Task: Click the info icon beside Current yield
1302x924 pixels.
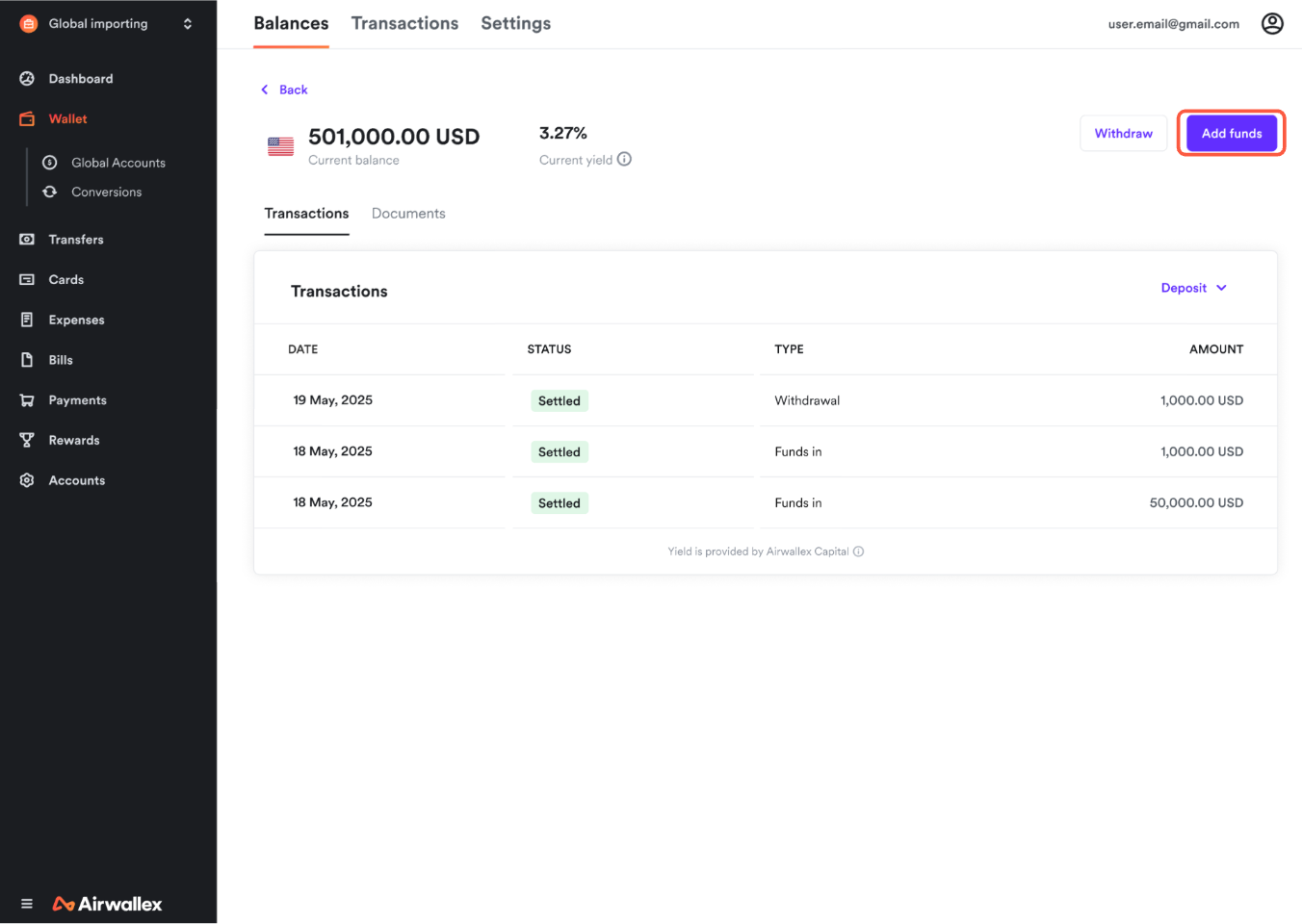Action: tap(624, 160)
